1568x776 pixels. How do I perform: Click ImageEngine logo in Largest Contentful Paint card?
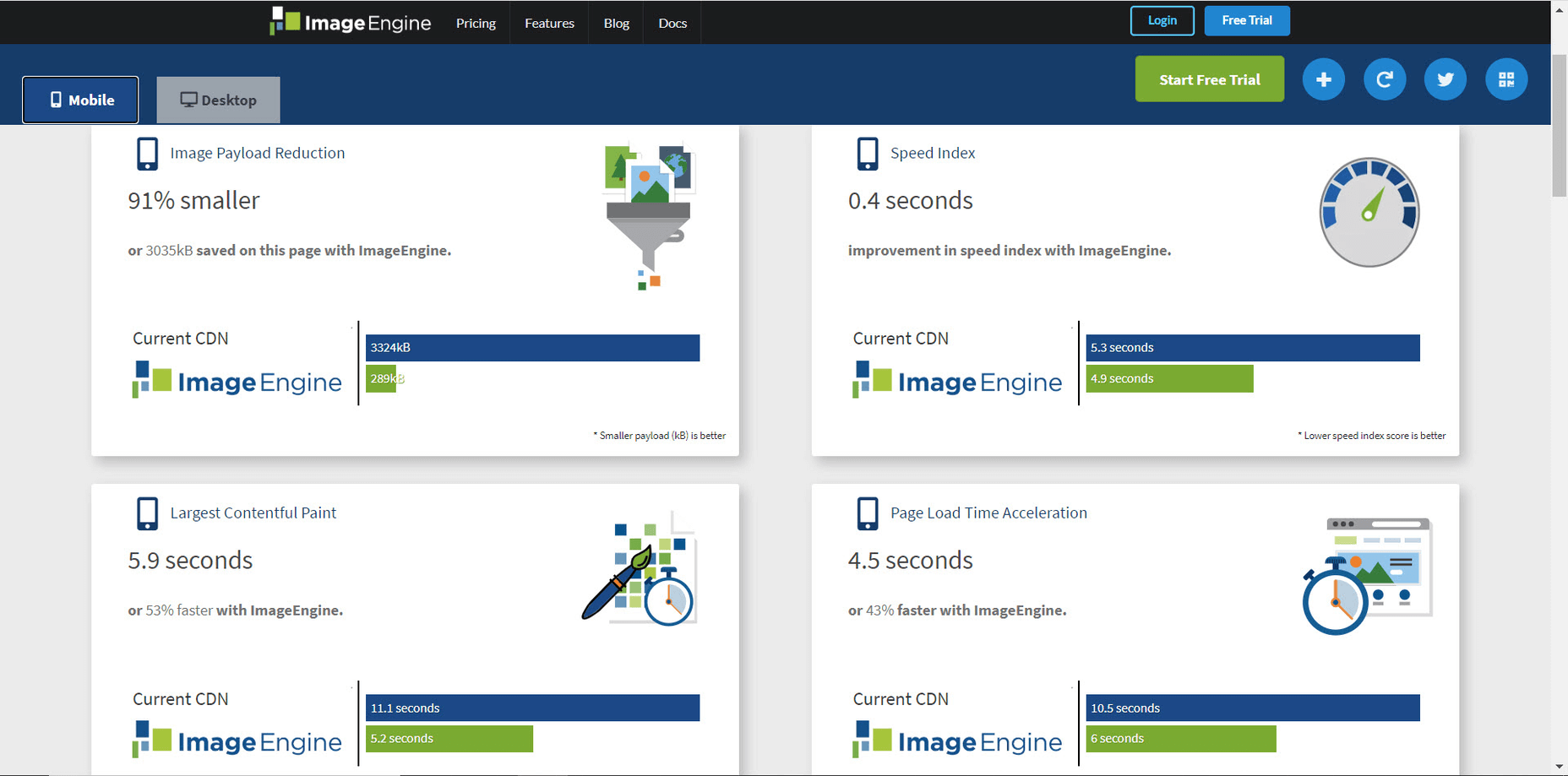pos(237,740)
